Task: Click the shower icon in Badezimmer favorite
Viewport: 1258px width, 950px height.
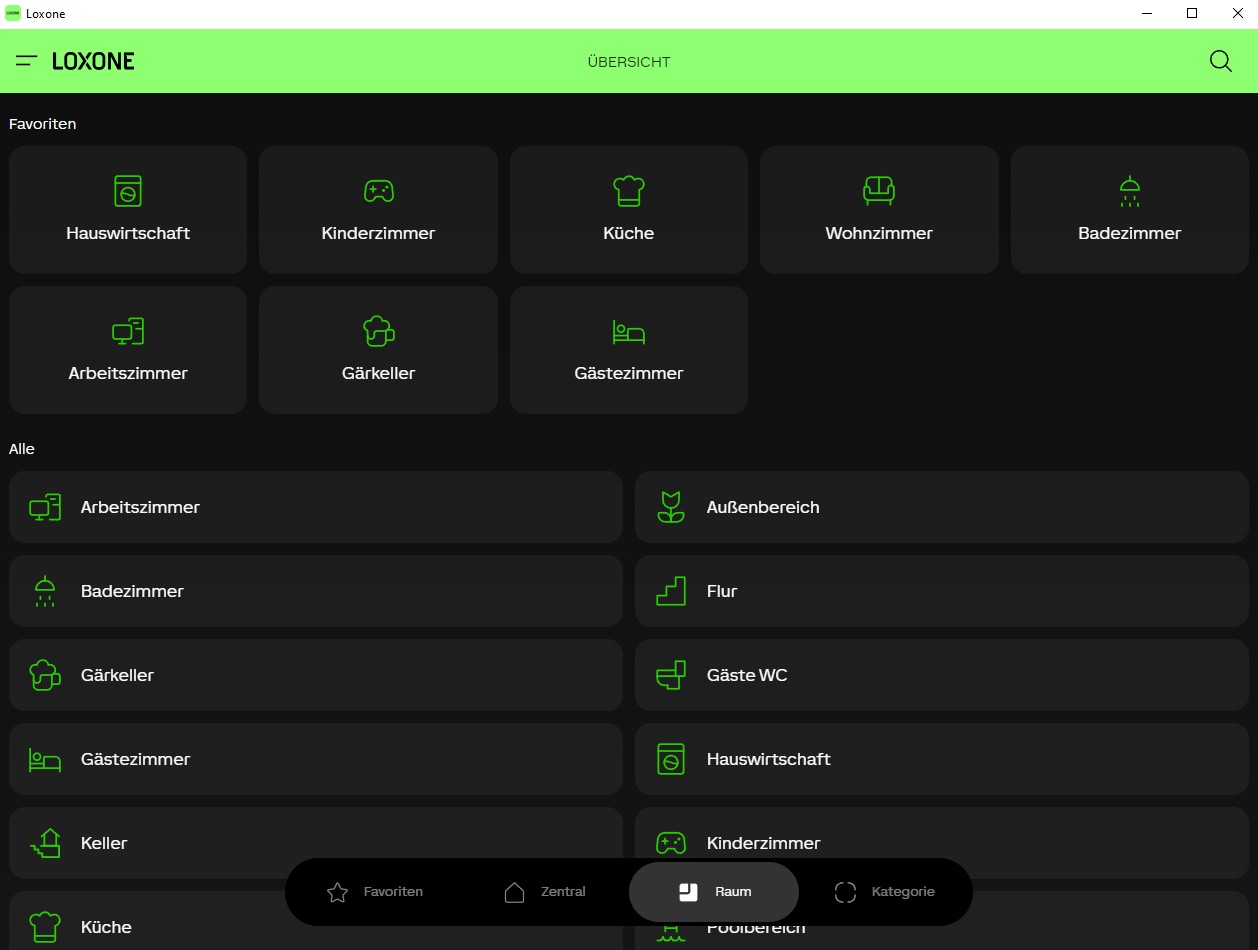Action: 1129,191
